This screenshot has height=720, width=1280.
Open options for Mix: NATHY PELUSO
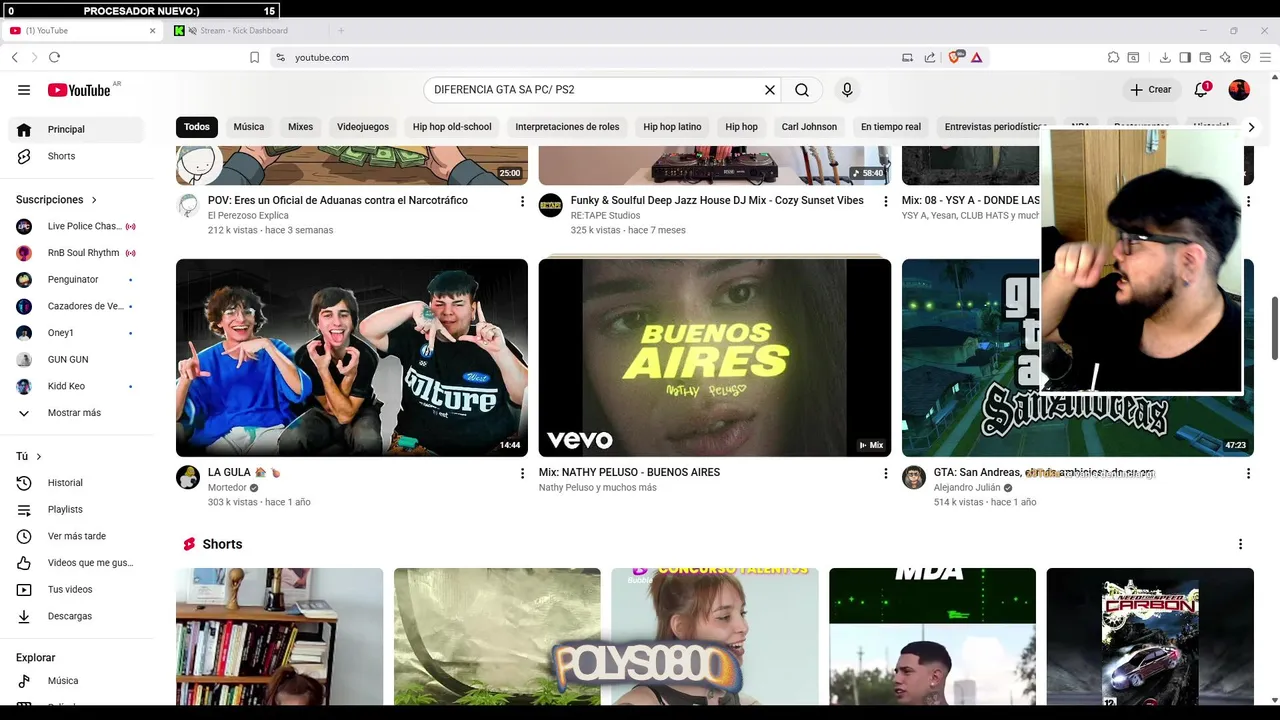(x=885, y=474)
